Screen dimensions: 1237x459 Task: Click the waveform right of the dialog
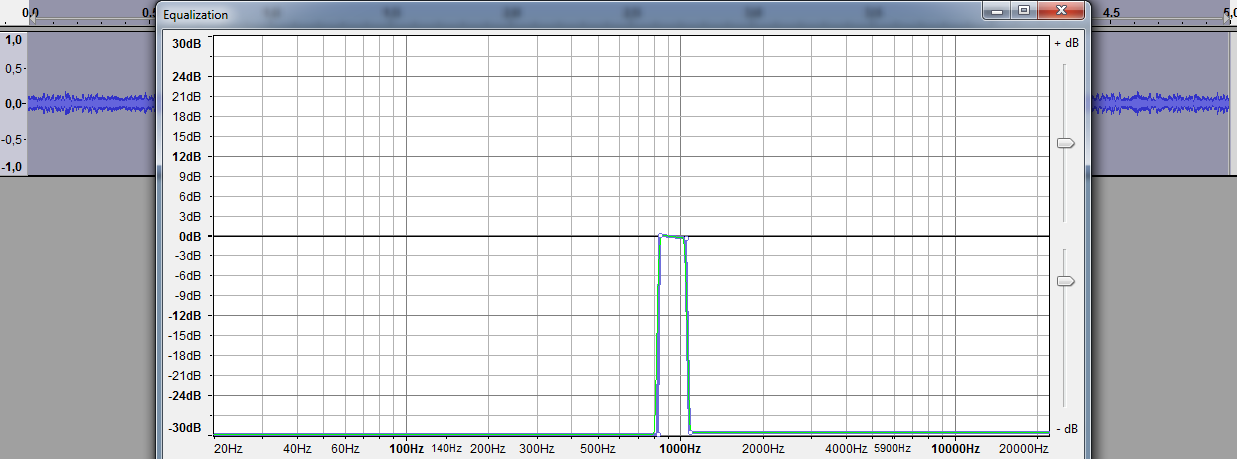[x=1160, y=104]
